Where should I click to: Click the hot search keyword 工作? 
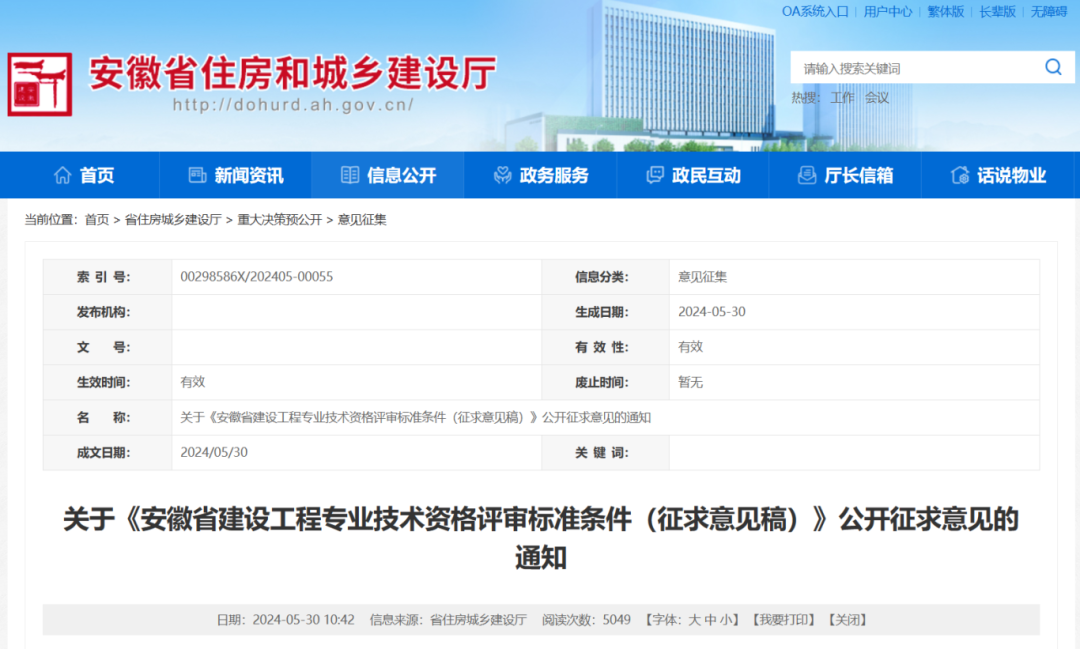tap(841, 98)
